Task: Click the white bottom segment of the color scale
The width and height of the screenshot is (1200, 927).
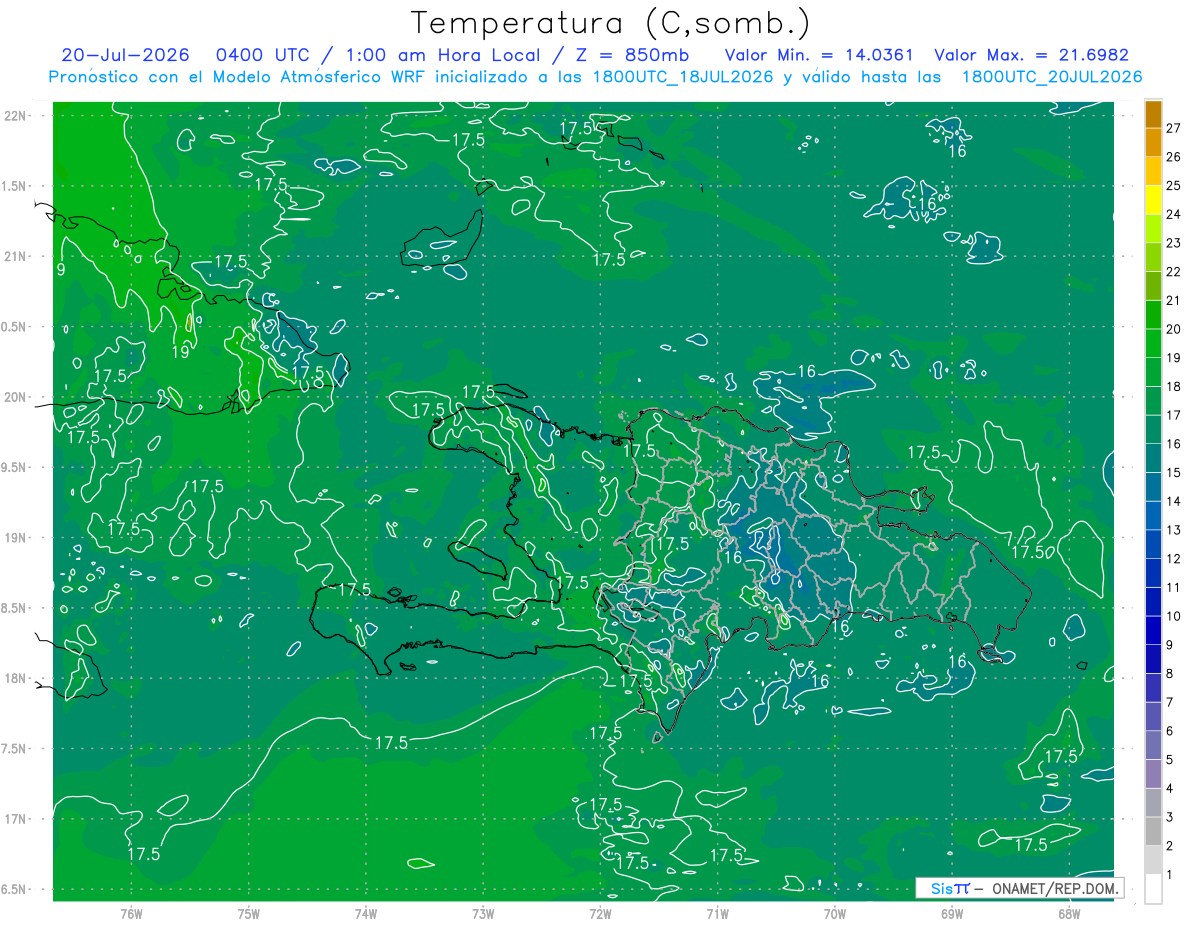Action: coord(1153,889)
